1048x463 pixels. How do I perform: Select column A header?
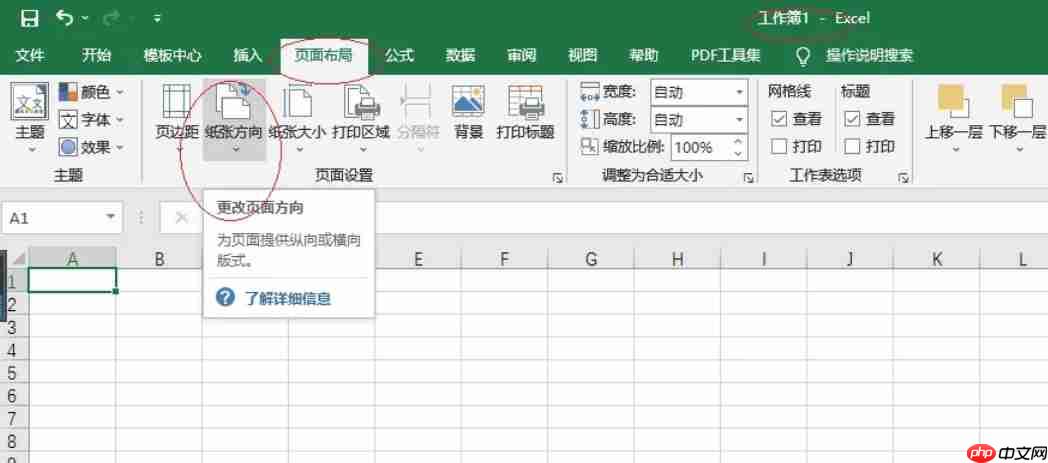click(x=72, y=259)
